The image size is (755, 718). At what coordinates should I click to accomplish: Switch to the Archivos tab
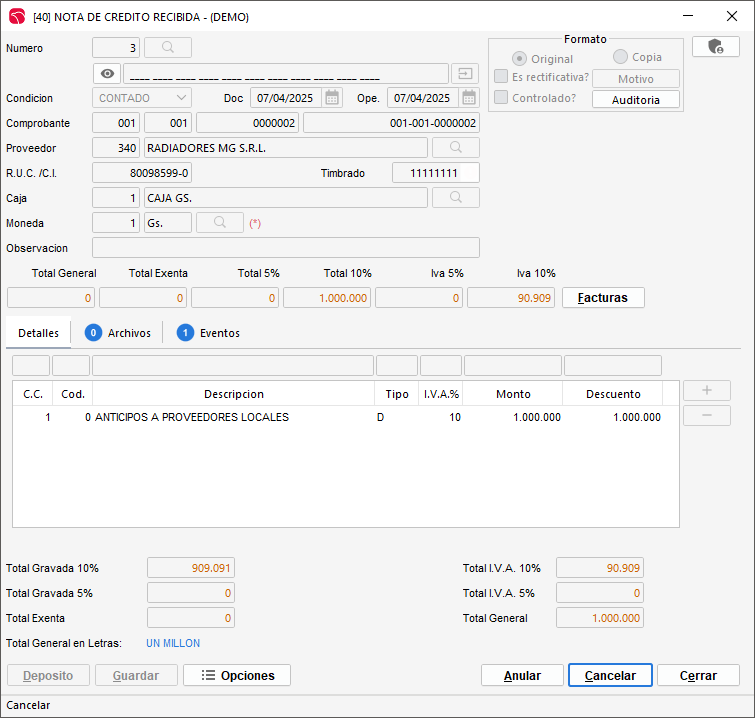(x=118, y=333)
